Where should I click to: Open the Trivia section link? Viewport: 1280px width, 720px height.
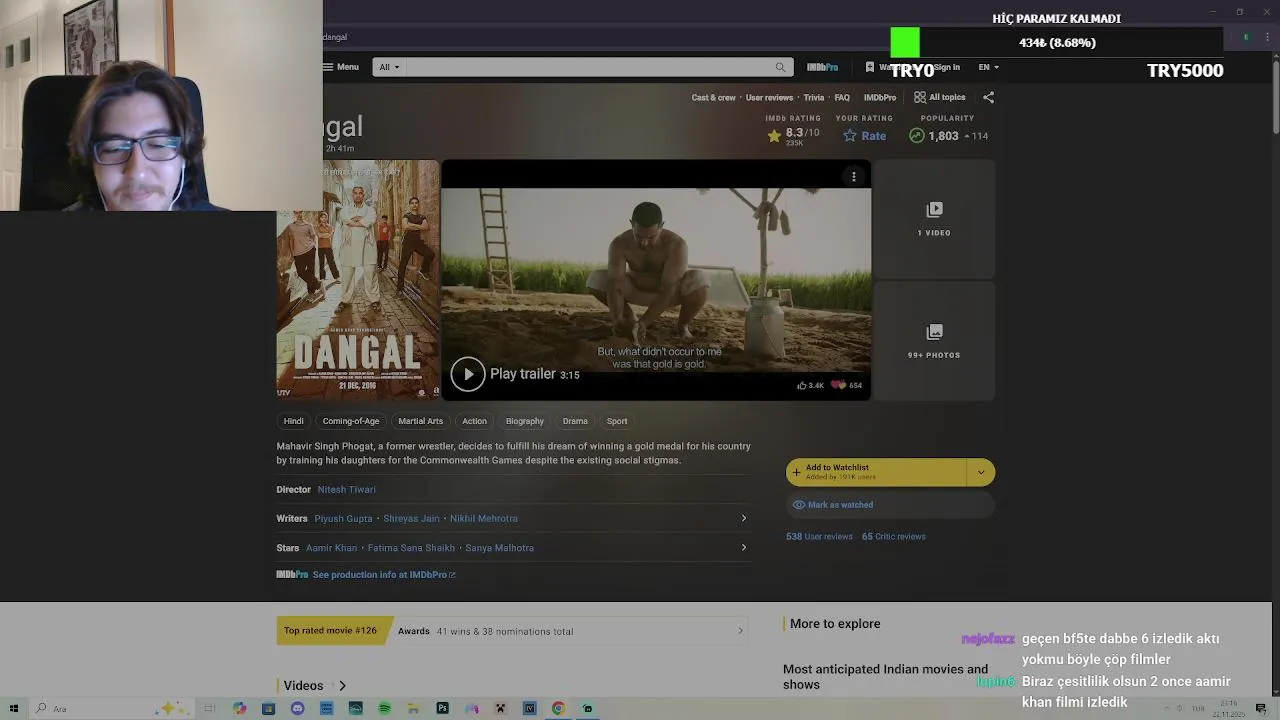pos(814,97)
